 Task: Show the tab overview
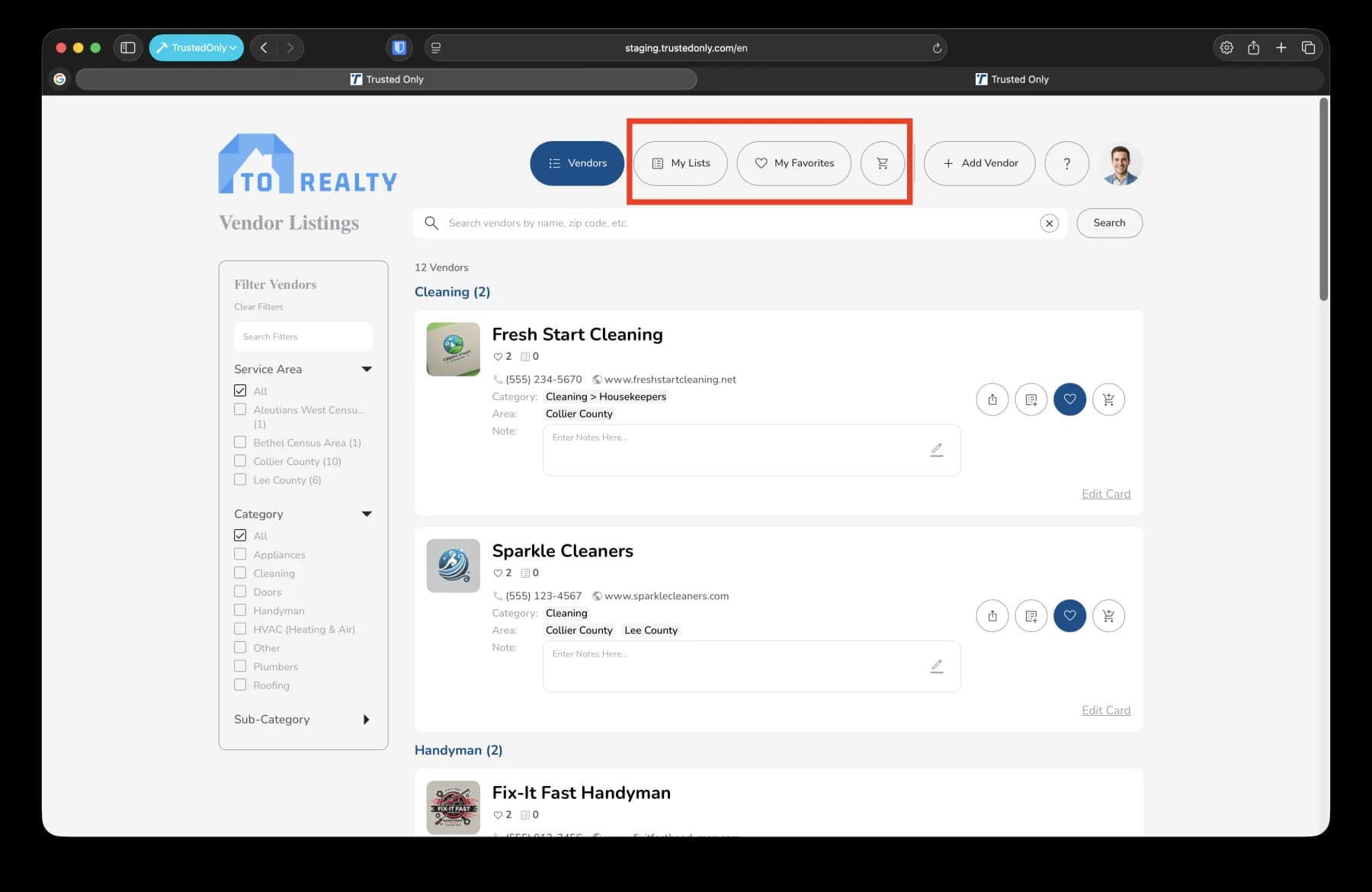tap(1309, 47)
